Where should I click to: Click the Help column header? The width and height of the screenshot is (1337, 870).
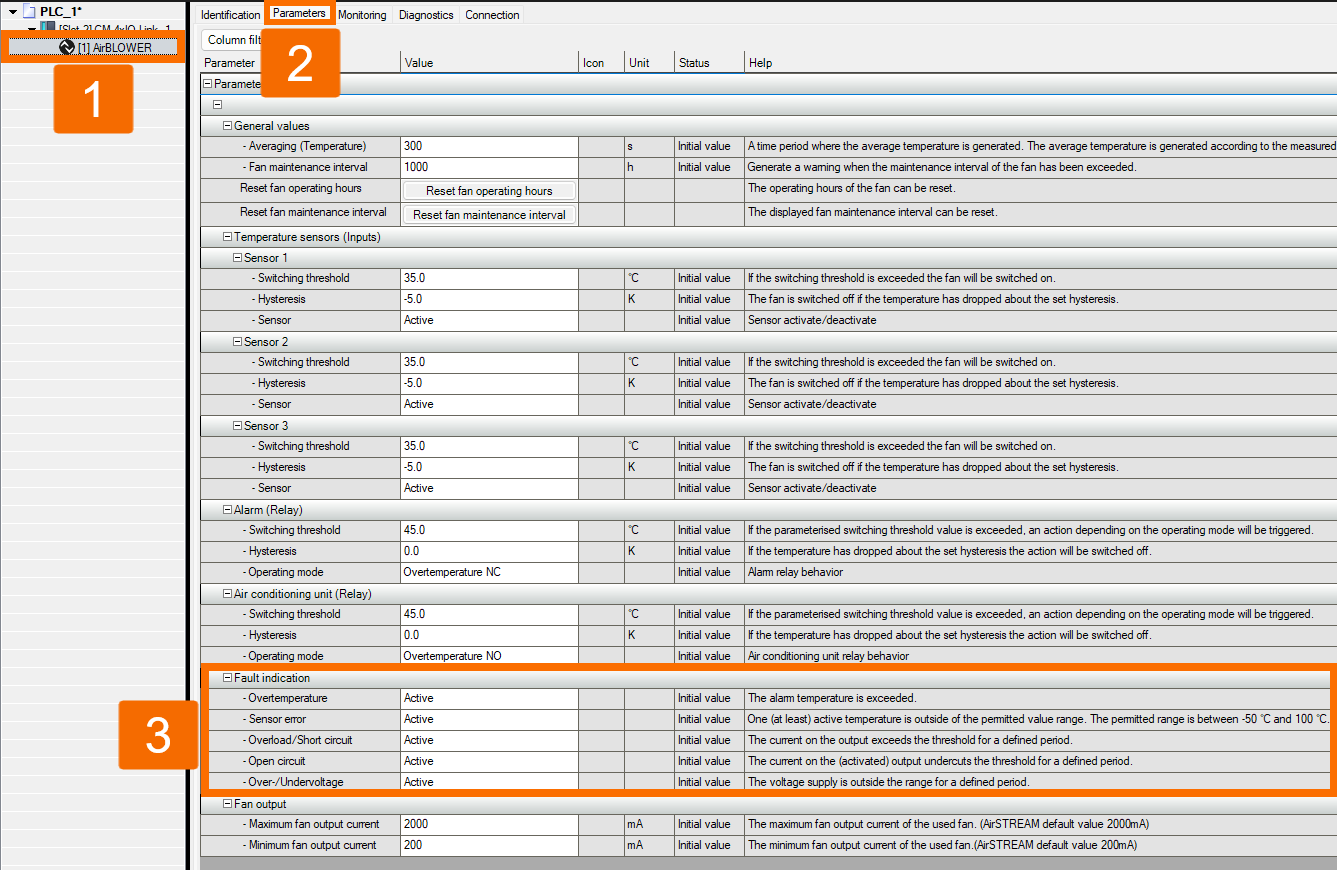pos(1040,63)
